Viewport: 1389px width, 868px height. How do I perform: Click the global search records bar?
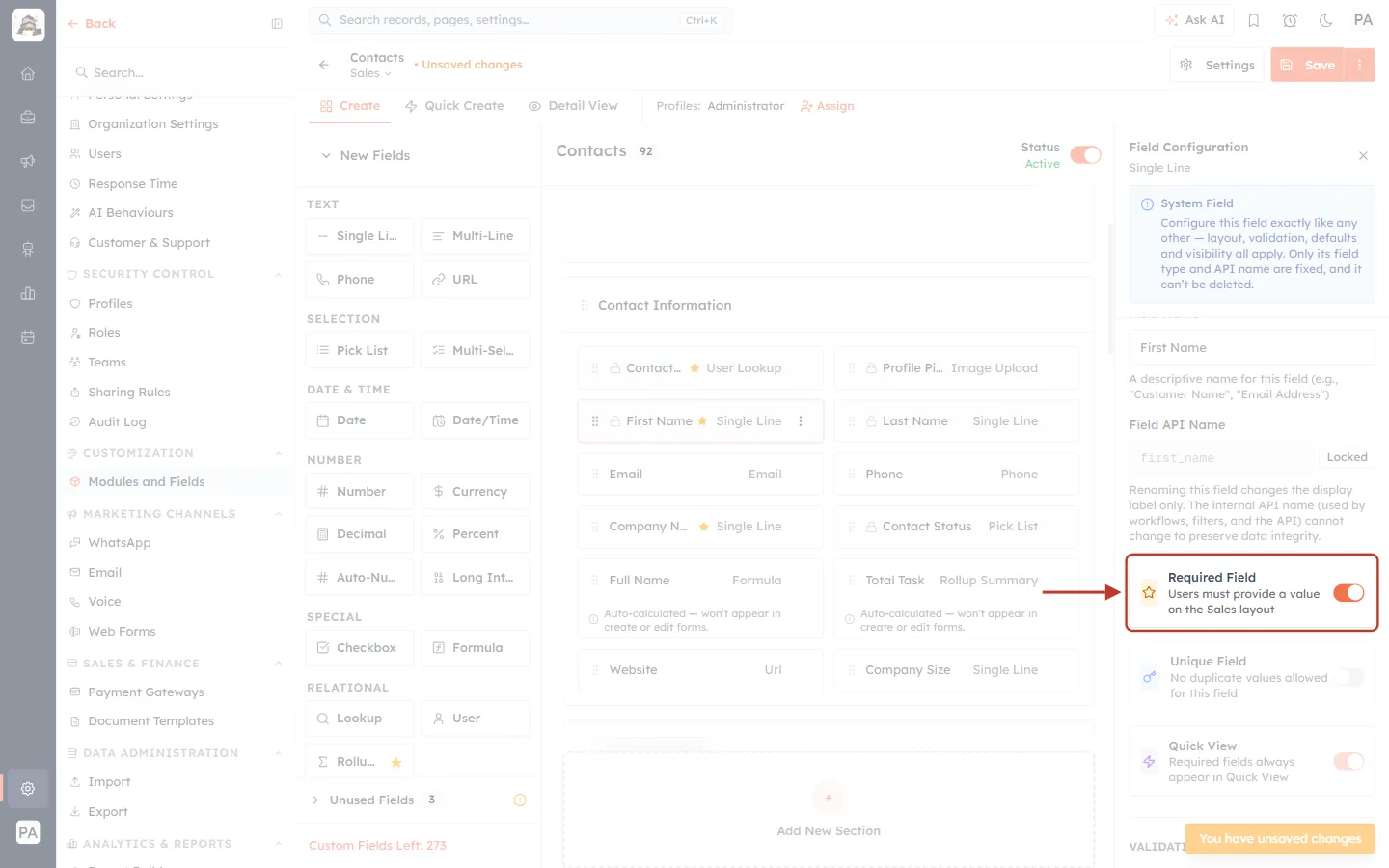coord(520,20)
